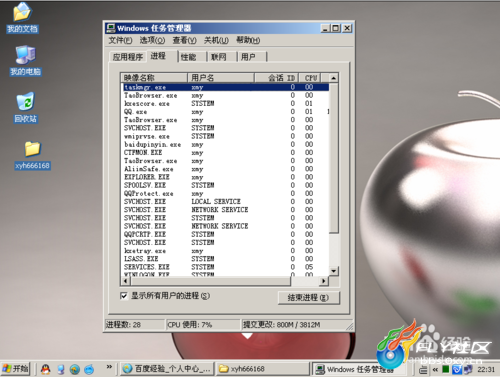Select the SPOOLSV.EXE process row
Viewport: 500px width, 377px height.
(225, 185)
